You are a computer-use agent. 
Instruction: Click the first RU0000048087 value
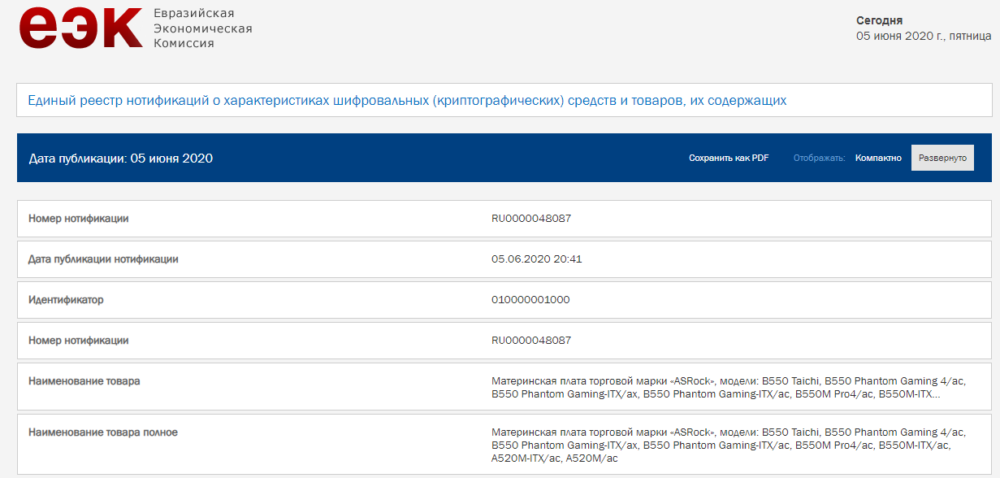[x=531, y=219]
